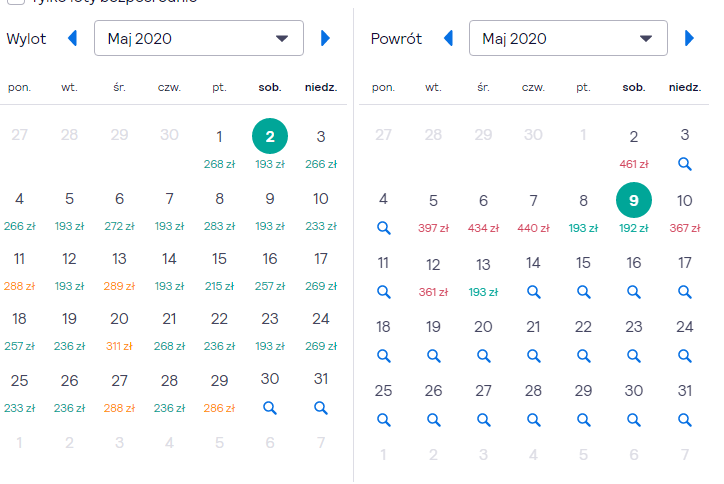The image size is (724, 484).
Task: Go to next month in Wylot calendar
Action: (x=325, y=38)
